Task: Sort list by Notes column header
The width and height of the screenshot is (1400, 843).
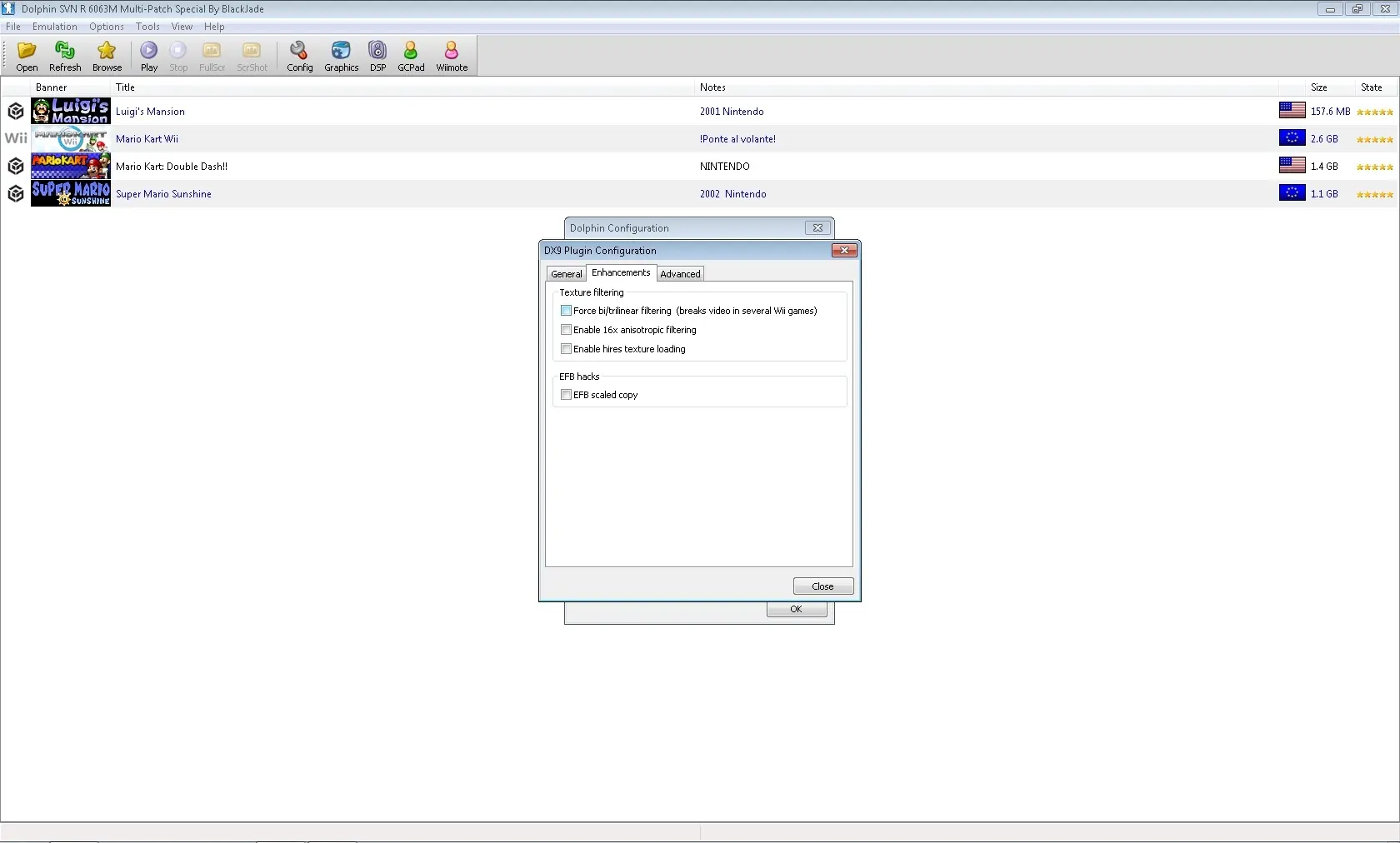Action: 987,87
